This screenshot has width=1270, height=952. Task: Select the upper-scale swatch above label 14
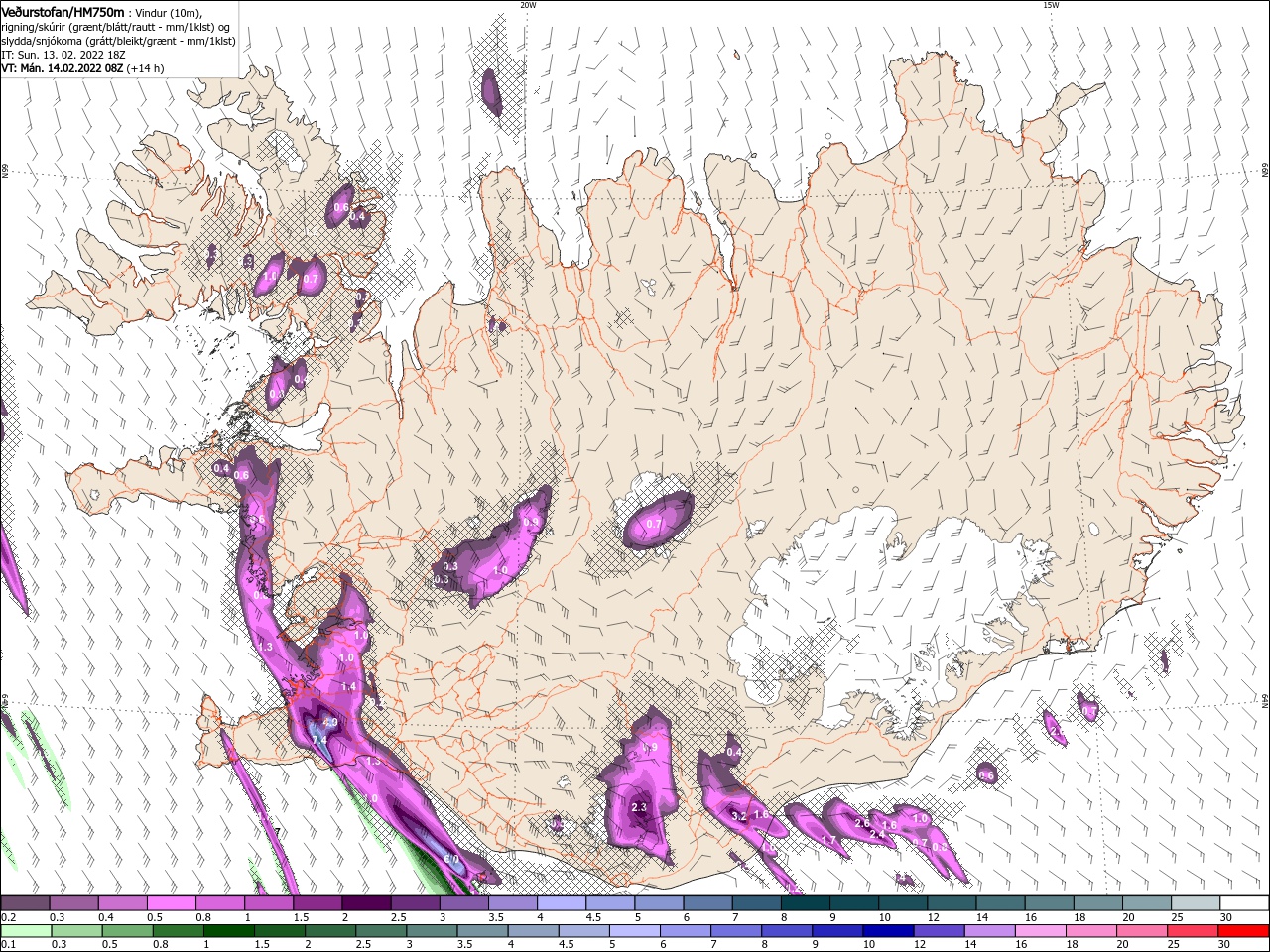[x=1000, y=903]
